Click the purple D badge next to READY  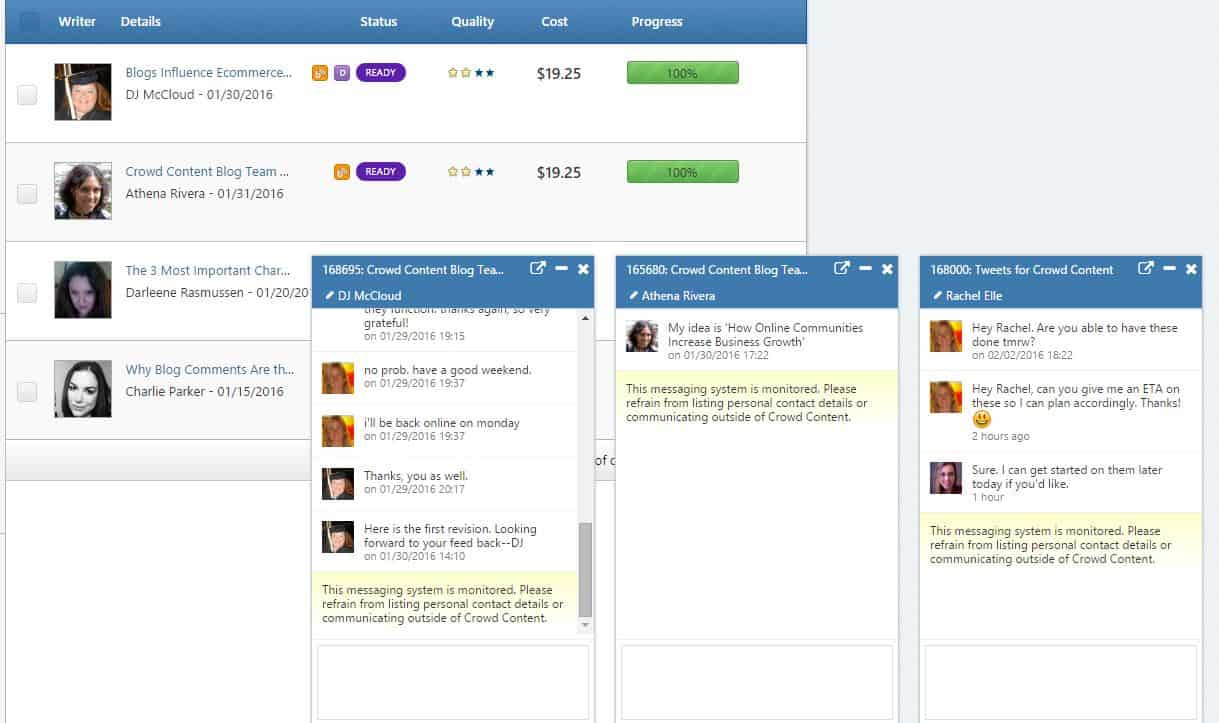tap(340, 72)
